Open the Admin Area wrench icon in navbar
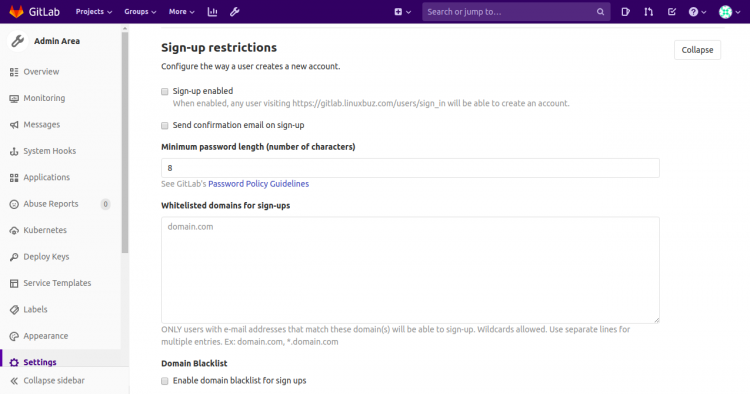The image size is (750, 394). 234,12
